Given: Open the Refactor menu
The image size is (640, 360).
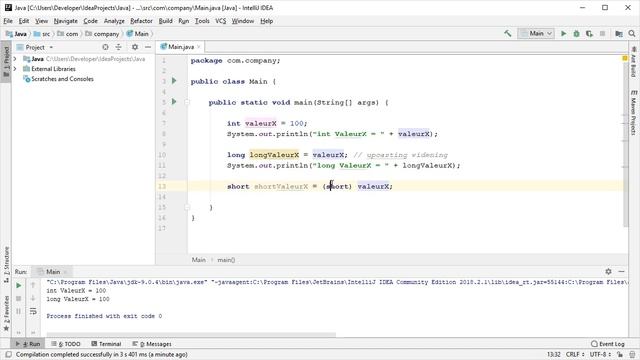Looking at the screenshot, I should coord(141,21).
